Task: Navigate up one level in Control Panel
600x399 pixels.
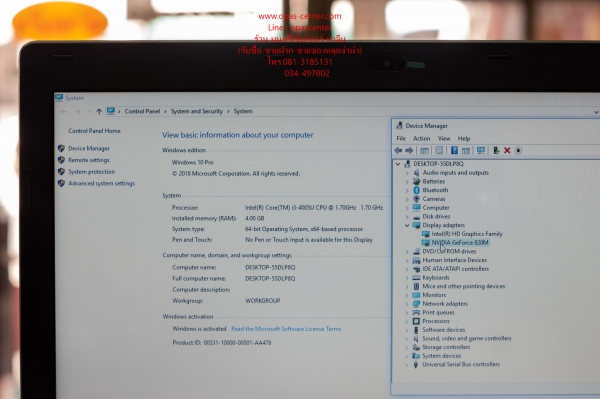Action: tap(99, 111)
